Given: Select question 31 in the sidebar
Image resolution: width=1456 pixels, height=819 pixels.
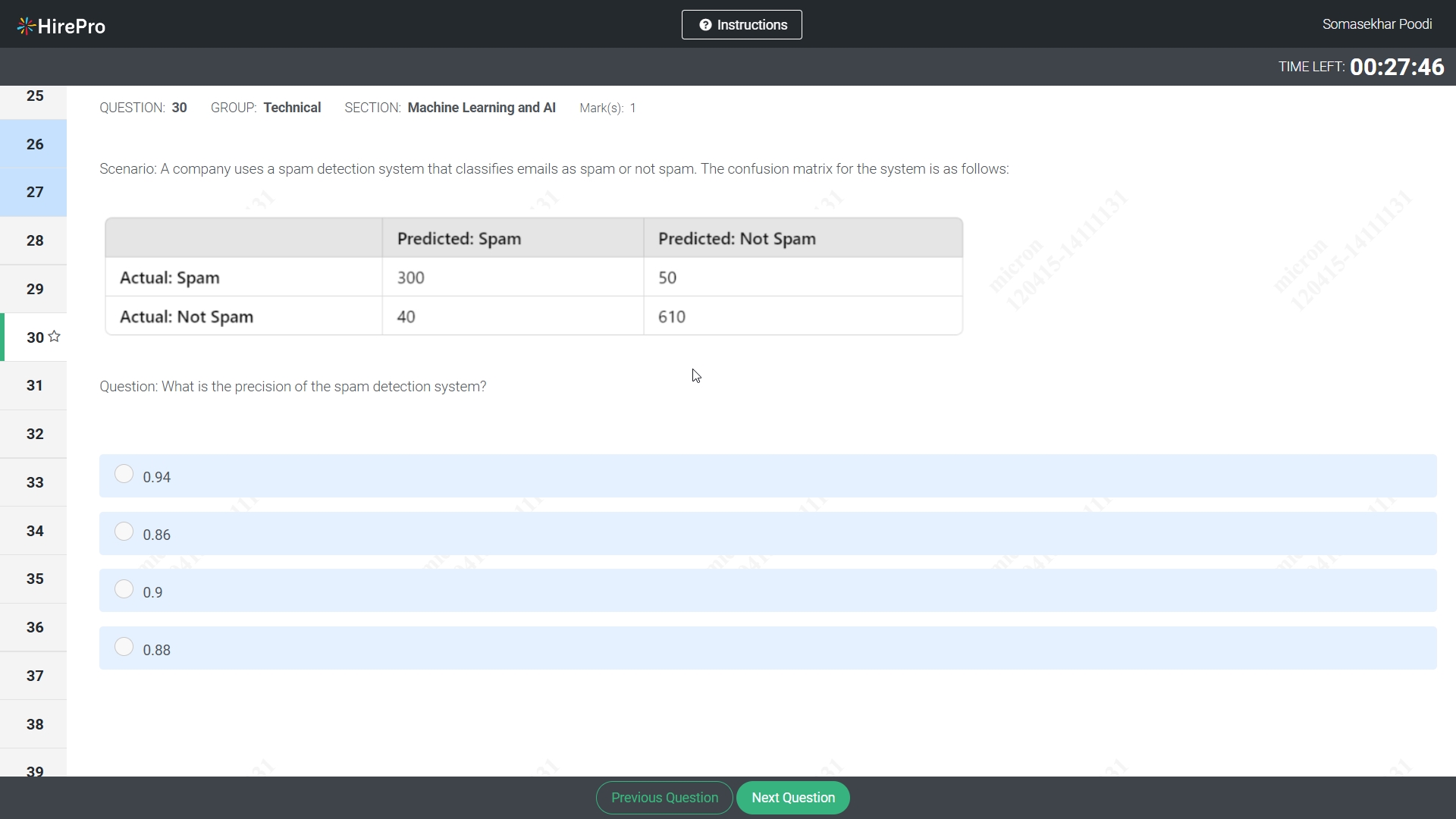Looking at the screenshot, I should tap(33, 386).
